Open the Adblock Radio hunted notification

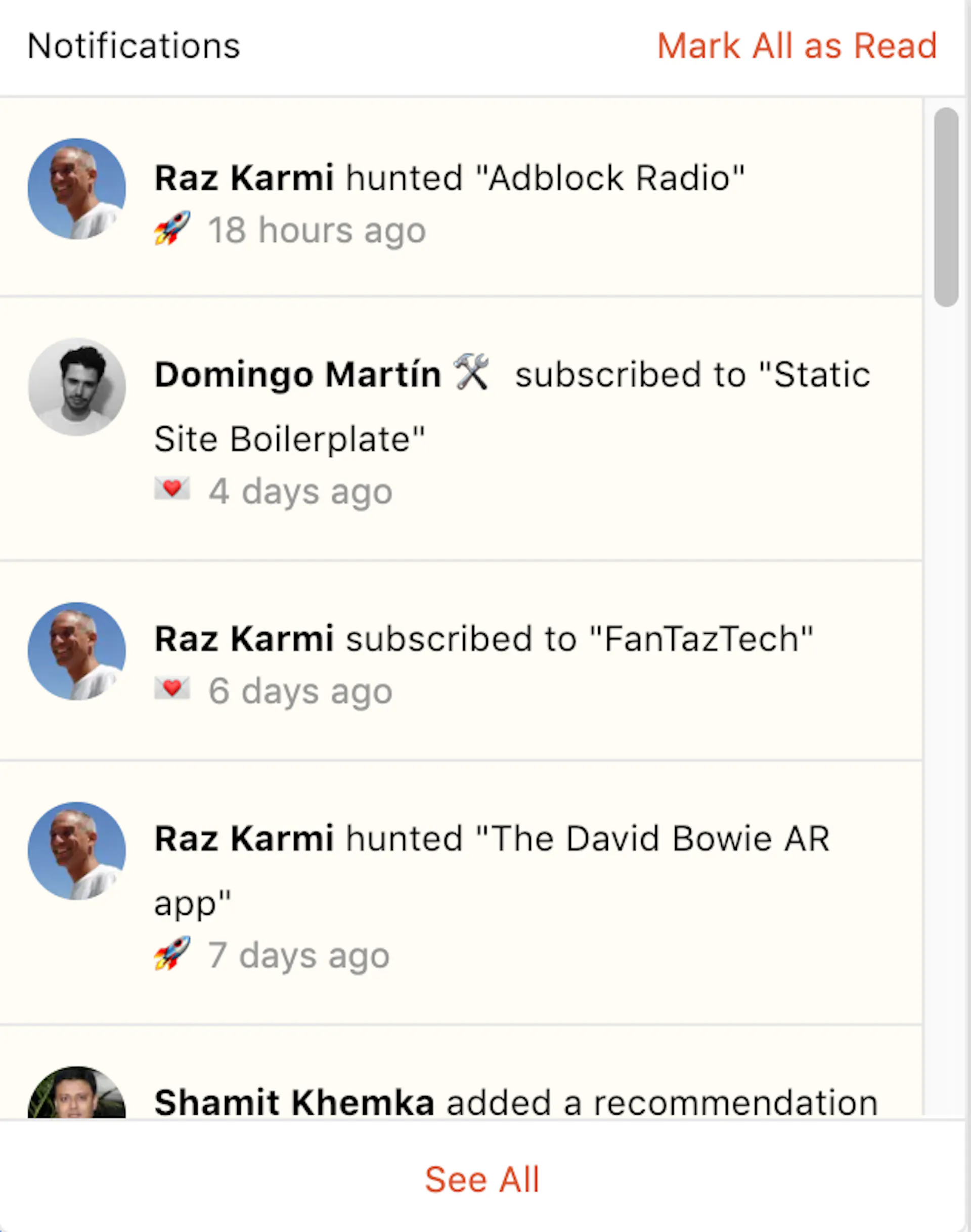(x=461, y=197)
